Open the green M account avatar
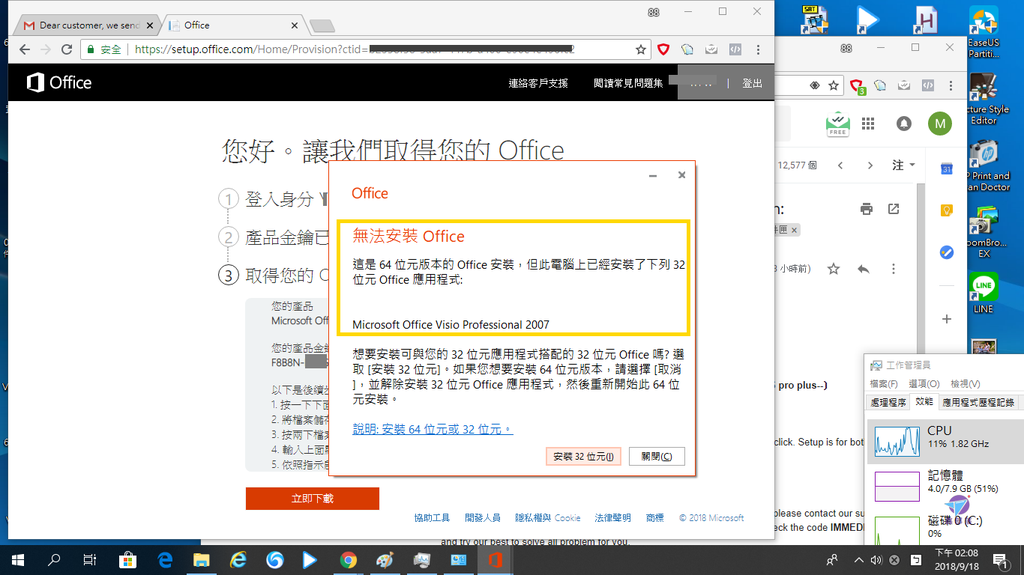The width and height of the screenshot is (1024, 575). point(940,123)
